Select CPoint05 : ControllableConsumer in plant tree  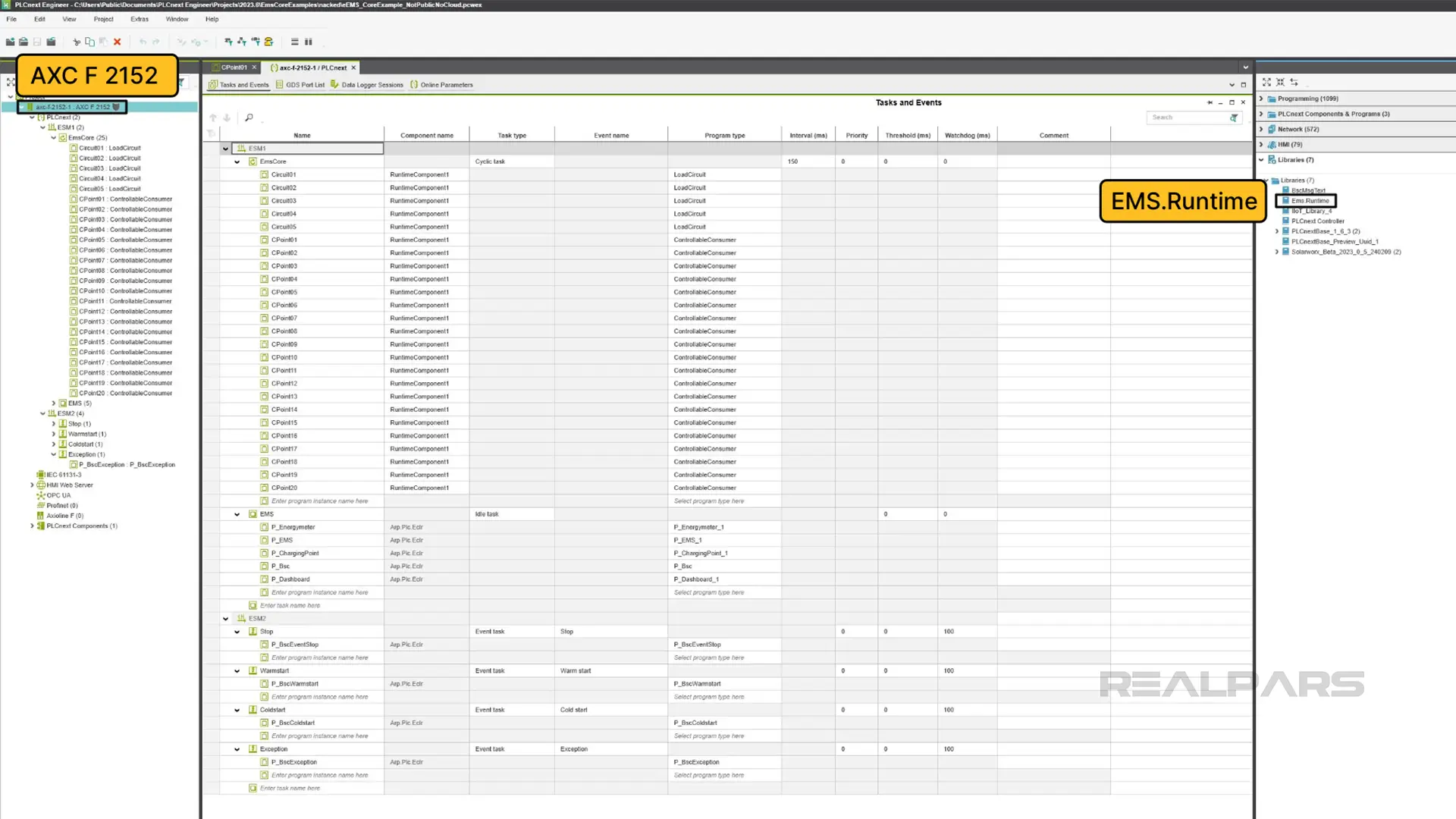pyautogui.click(x=121, y=240)
